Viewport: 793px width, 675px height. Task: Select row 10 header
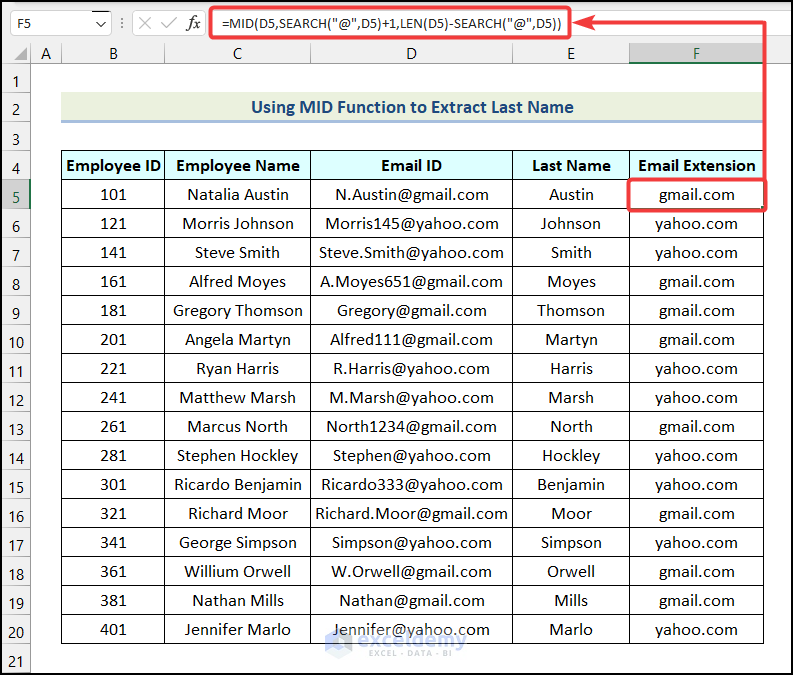tap(16, 340)
